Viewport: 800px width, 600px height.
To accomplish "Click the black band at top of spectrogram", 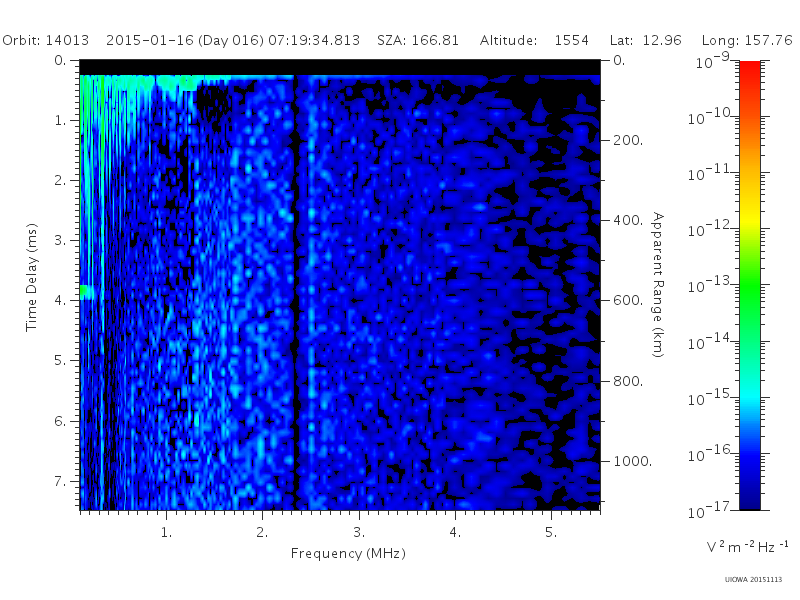I will tap(340, 67).
